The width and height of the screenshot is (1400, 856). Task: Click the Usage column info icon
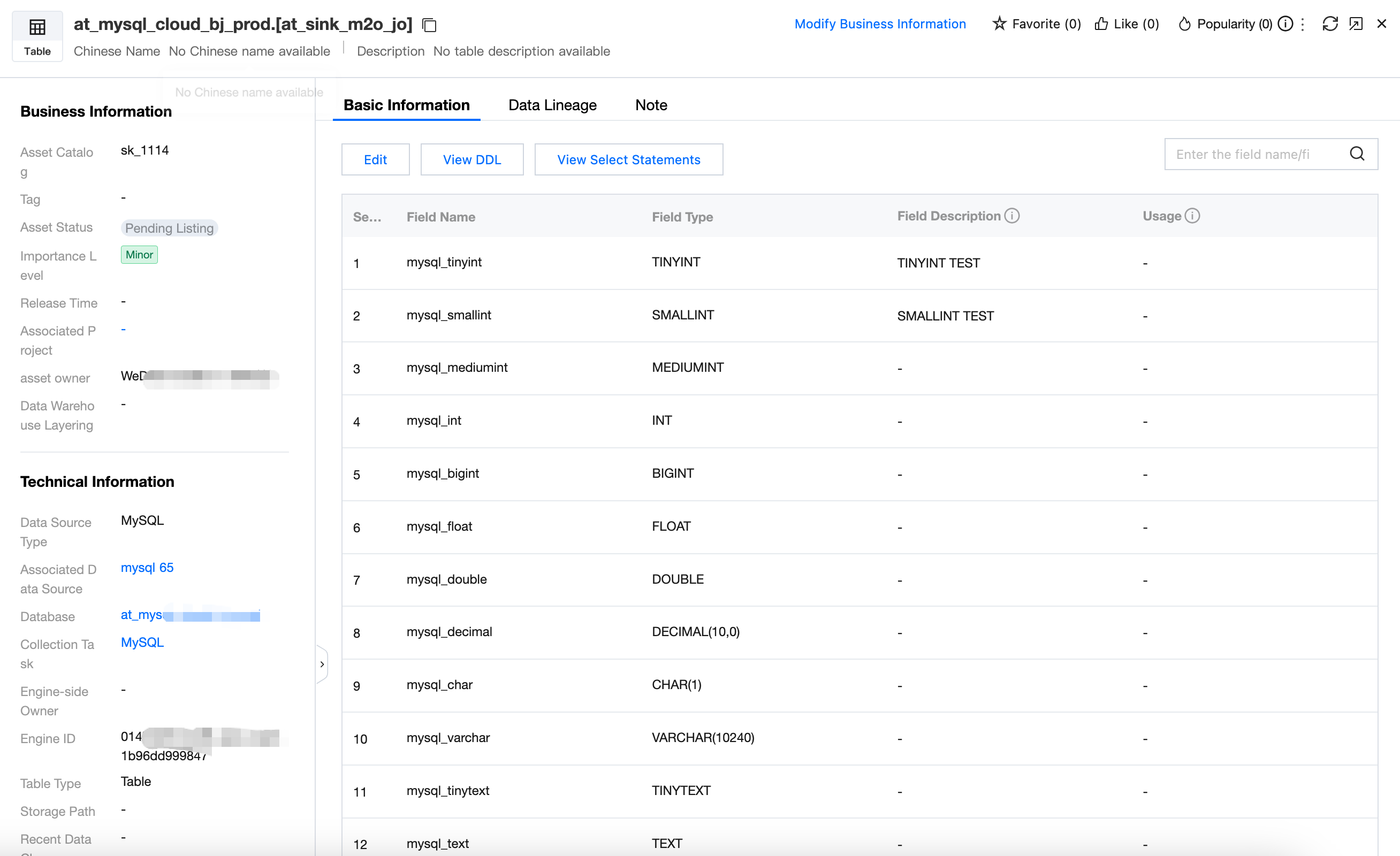point(1192,216)
